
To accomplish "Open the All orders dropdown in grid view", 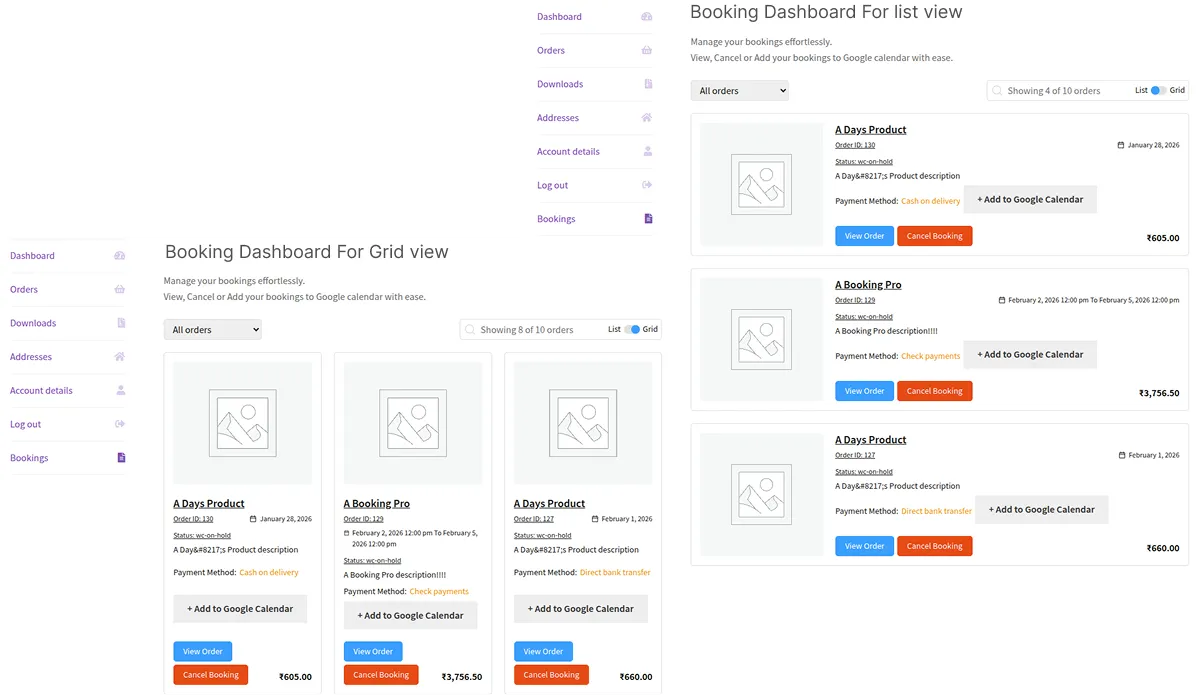I will coord(212,328).
